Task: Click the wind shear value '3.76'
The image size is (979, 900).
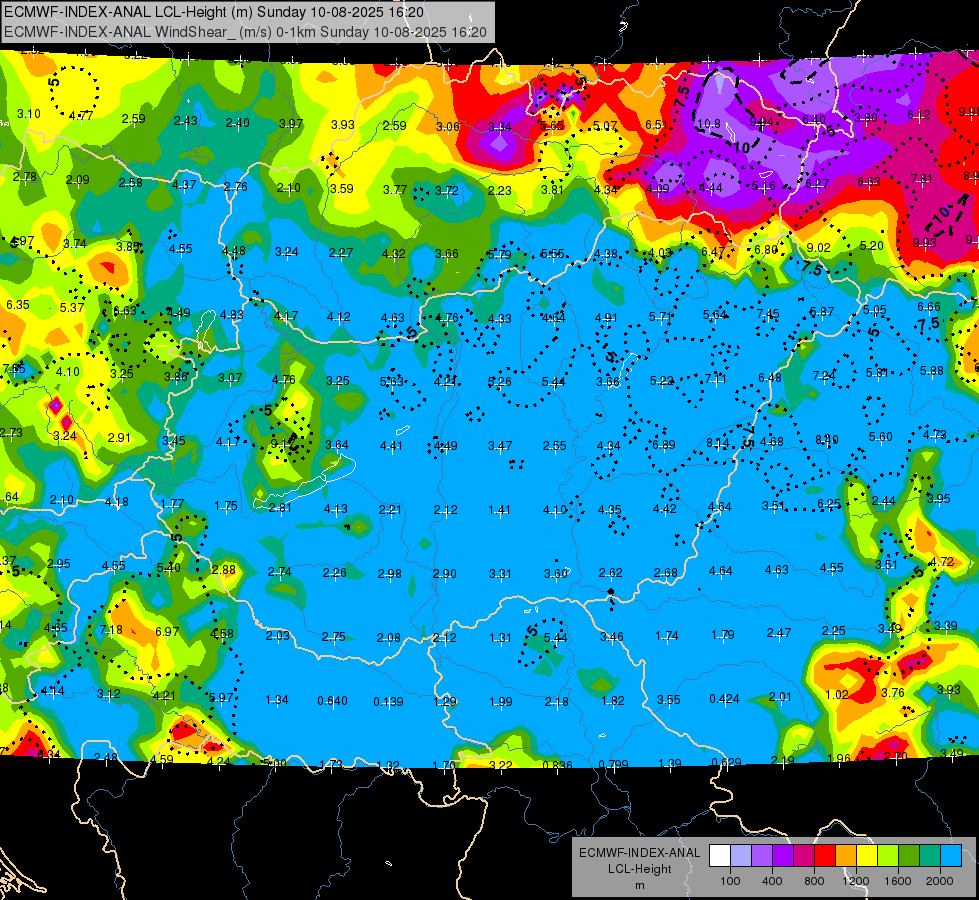Action: pos(893,692)
